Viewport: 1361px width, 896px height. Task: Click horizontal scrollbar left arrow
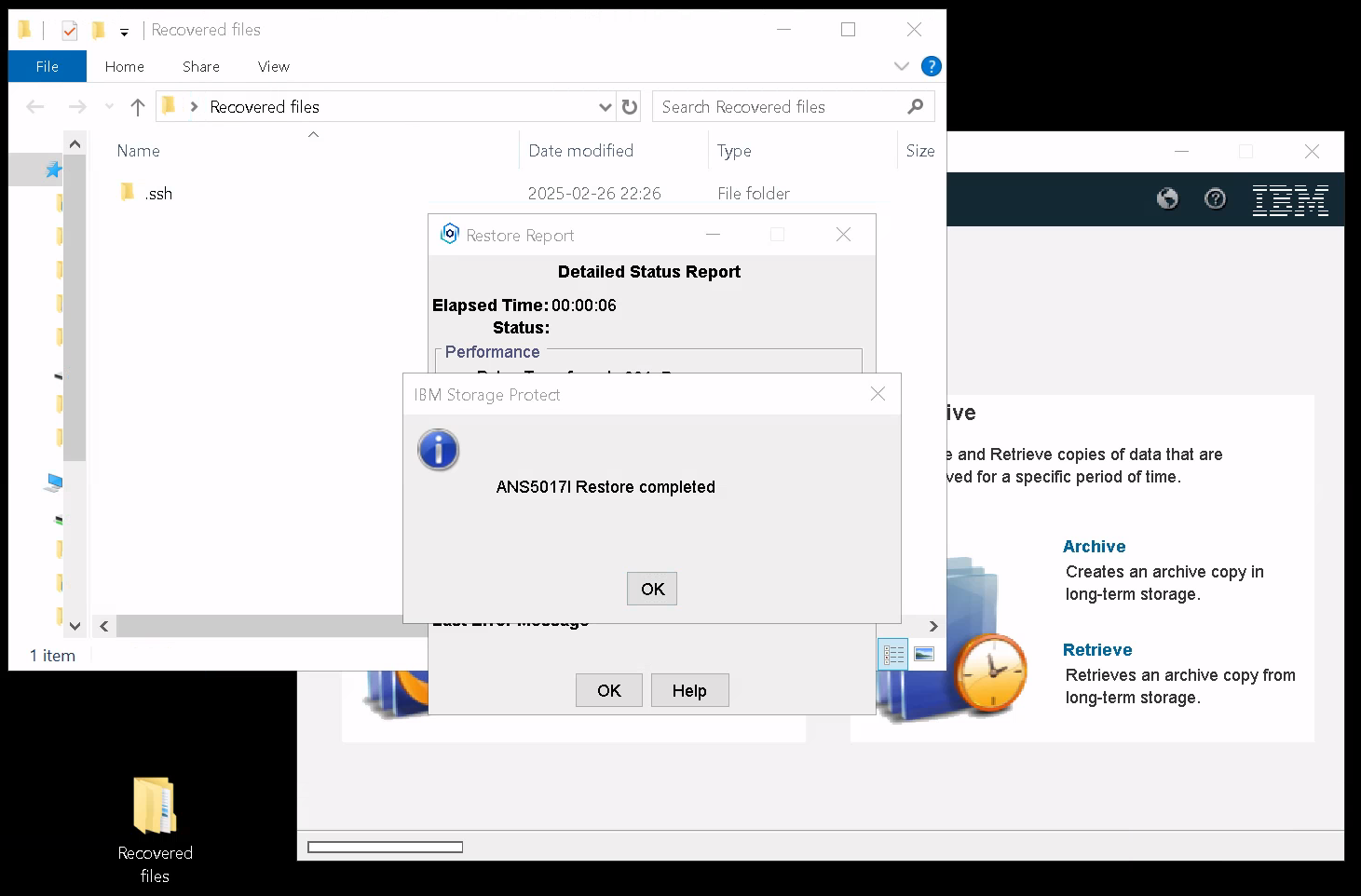[x=104, y=626]
